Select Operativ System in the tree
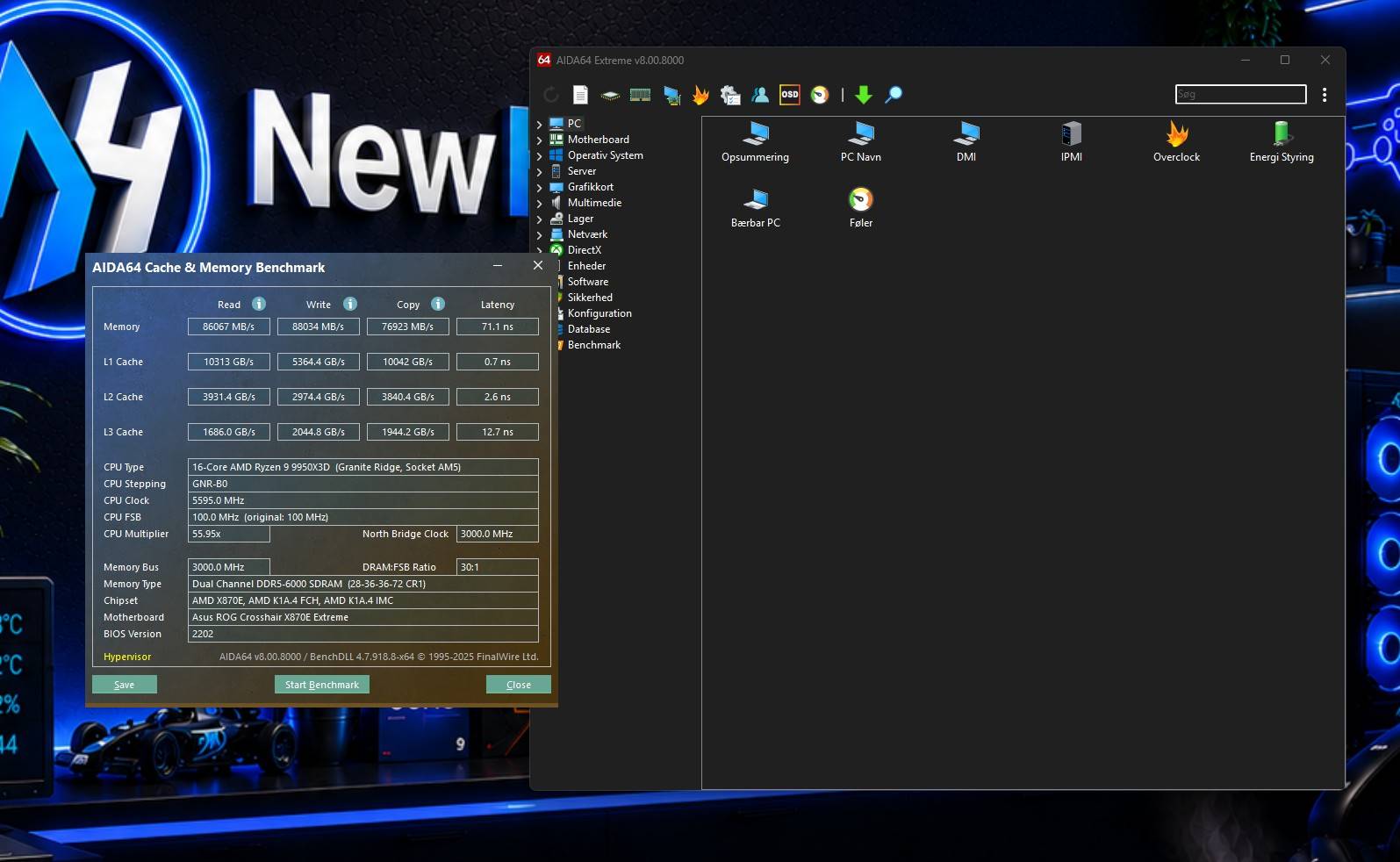 [605, 155]
